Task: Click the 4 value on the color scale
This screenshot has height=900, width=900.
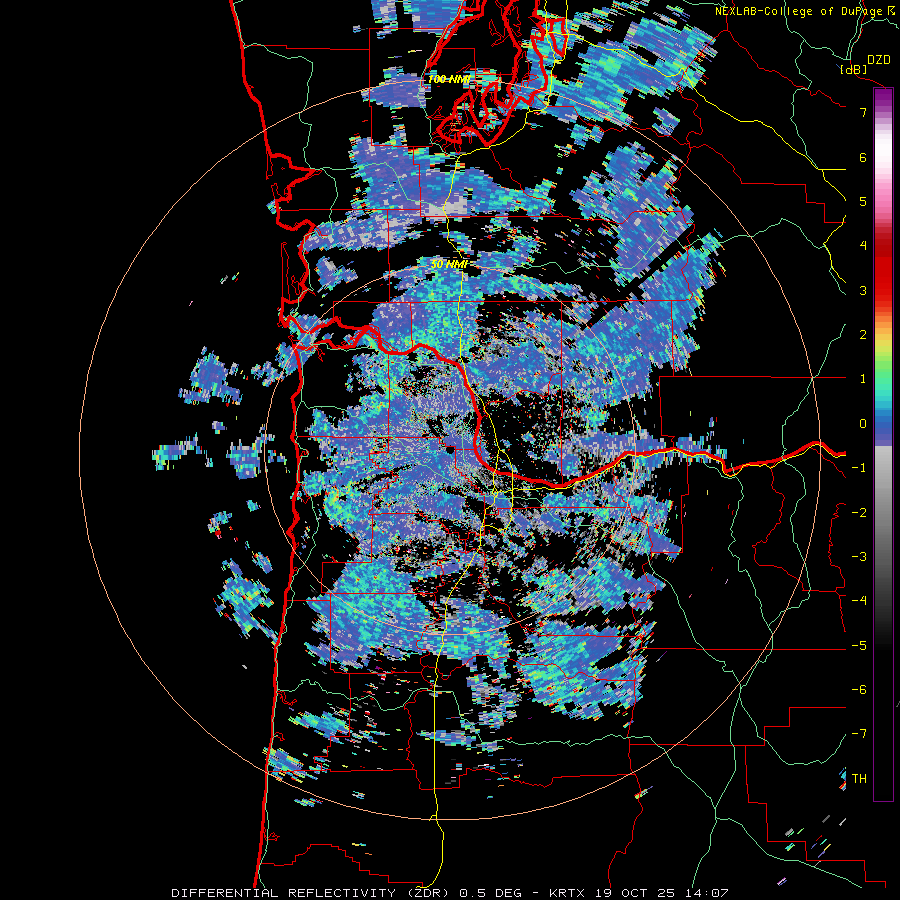Action: (863, 246)
